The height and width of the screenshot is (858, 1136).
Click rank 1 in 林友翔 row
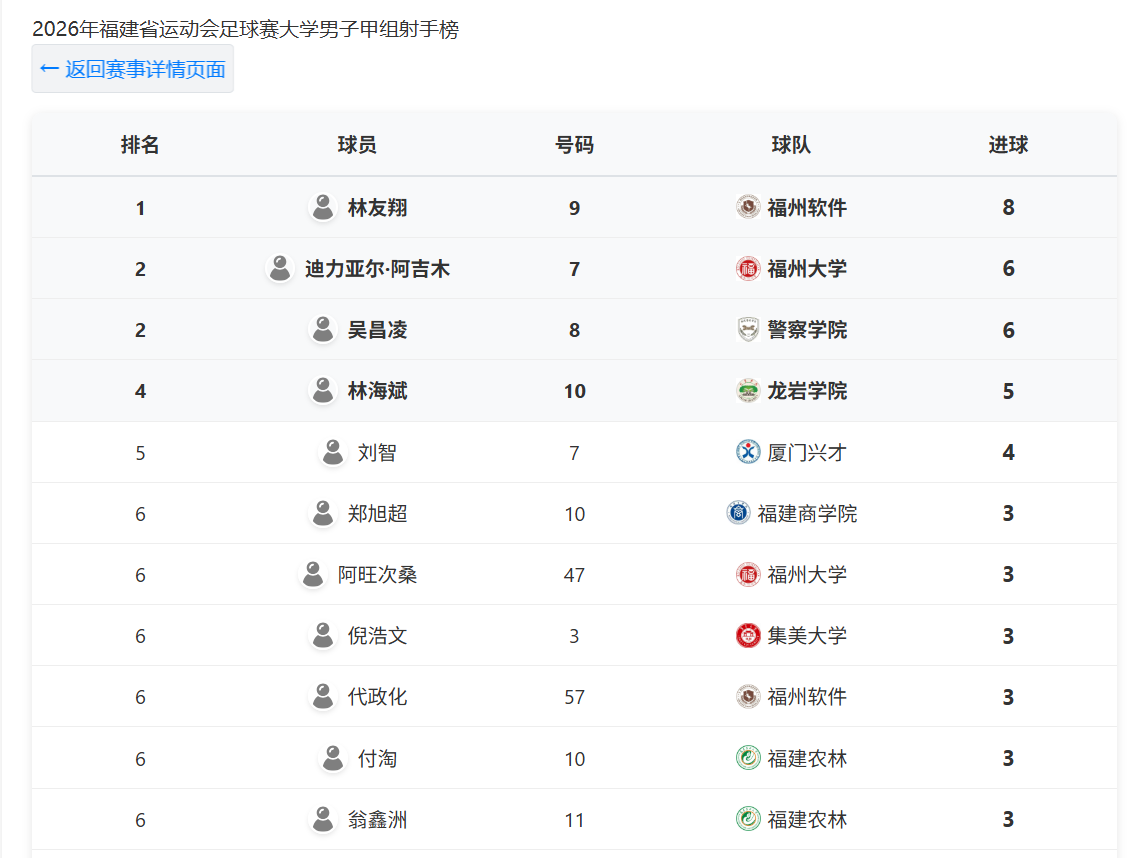coord(141,208)
